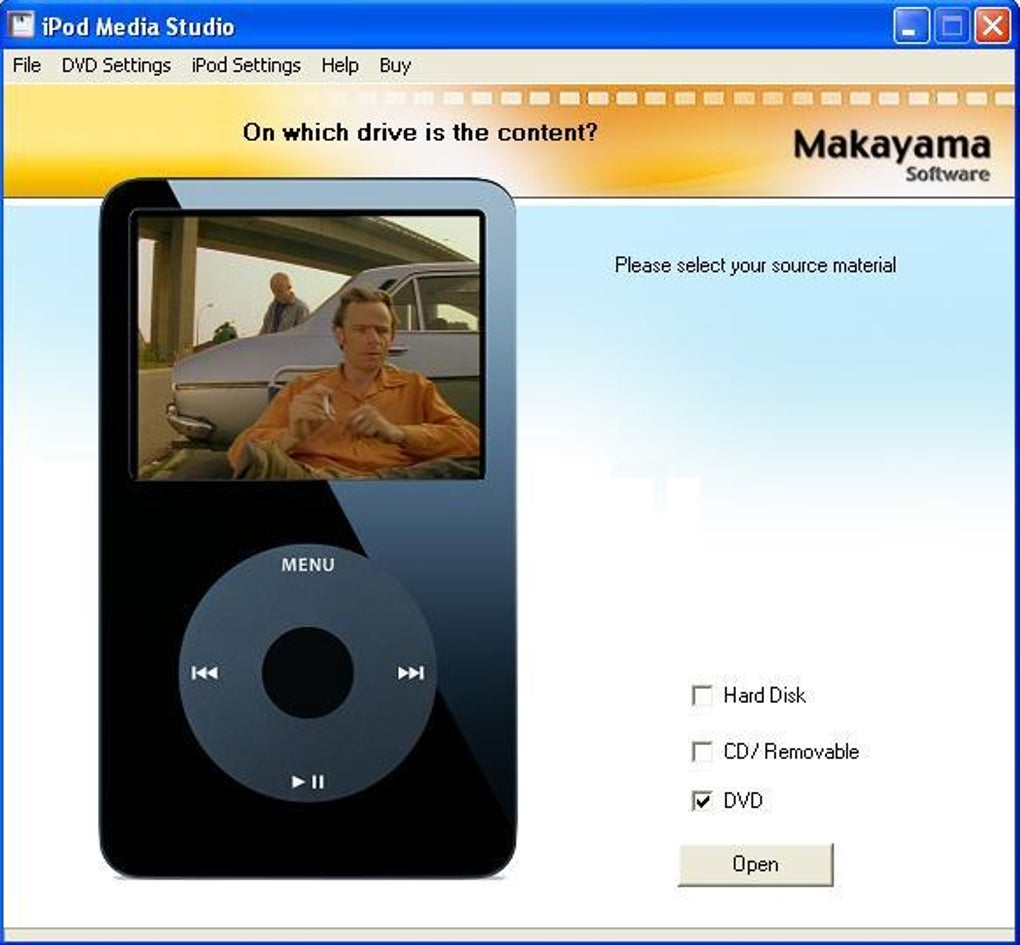1020x945 pixels.
Task: Uncheck the DVD checkbox
Action: 702,801
